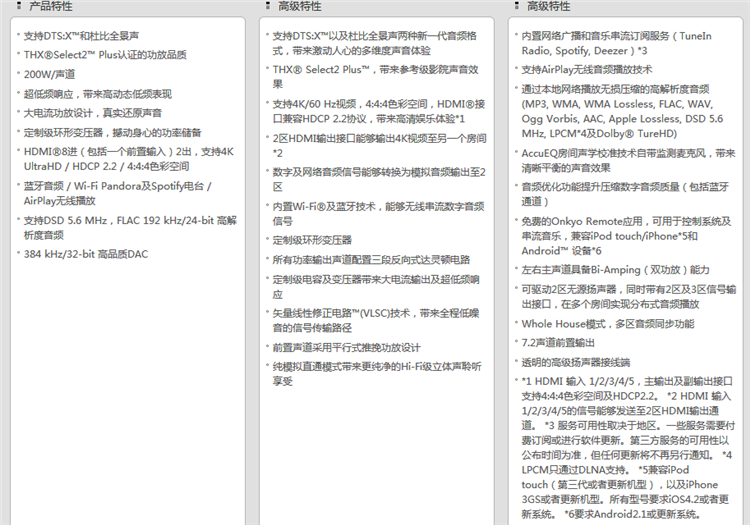
Task: Click 免费的Onkyo Remote应用 item
Action: coord(626,236)
